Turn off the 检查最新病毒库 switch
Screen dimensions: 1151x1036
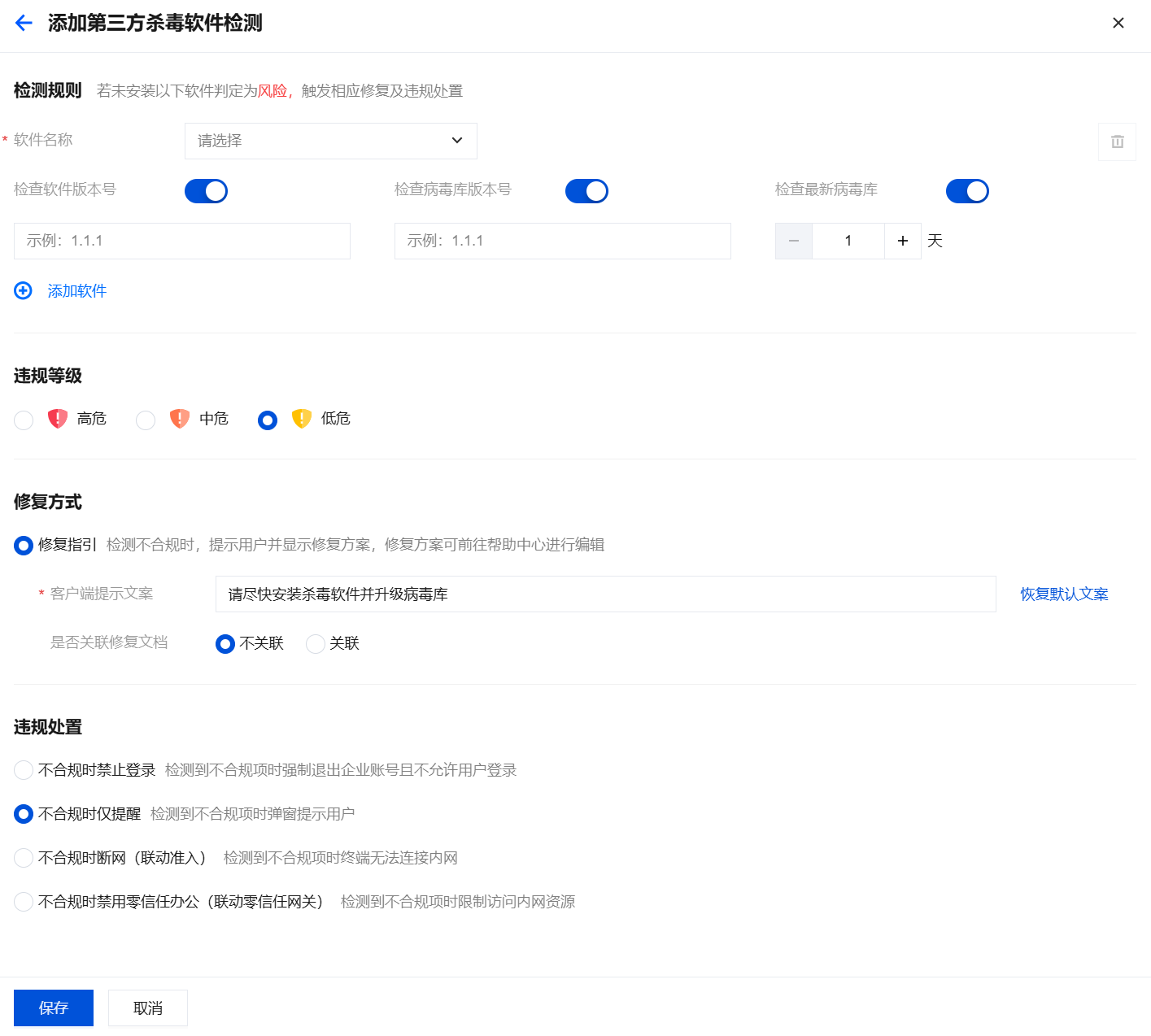pos(967,191)
